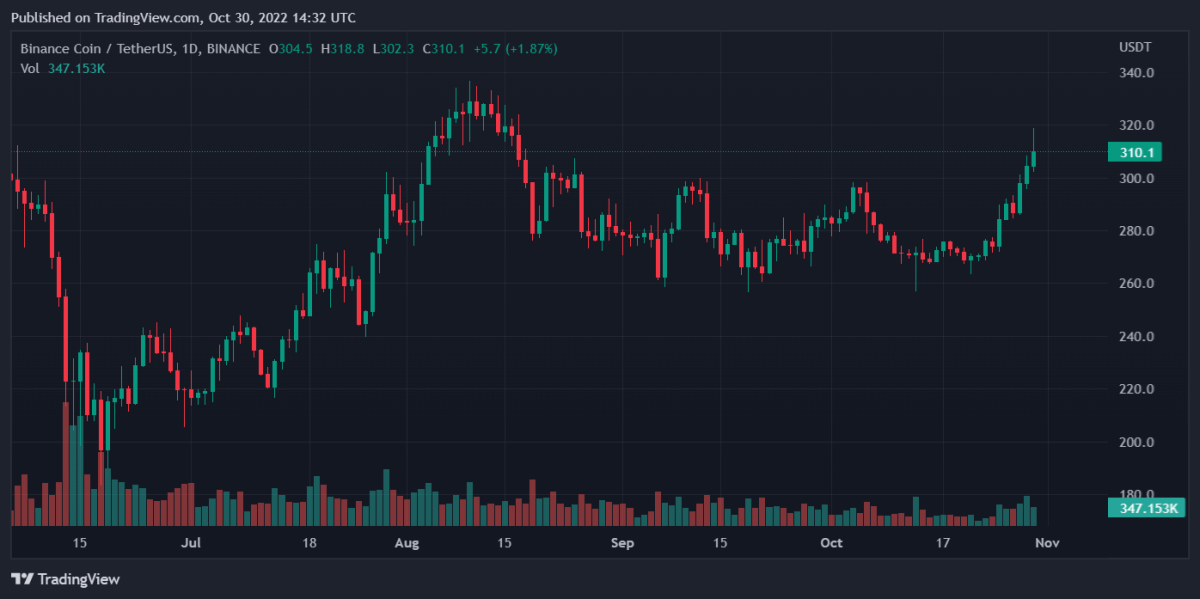The height and width of the screenshot is (599, 1200).
Task: Click the 280.0 price axis label
Action: coord(1139,231)
